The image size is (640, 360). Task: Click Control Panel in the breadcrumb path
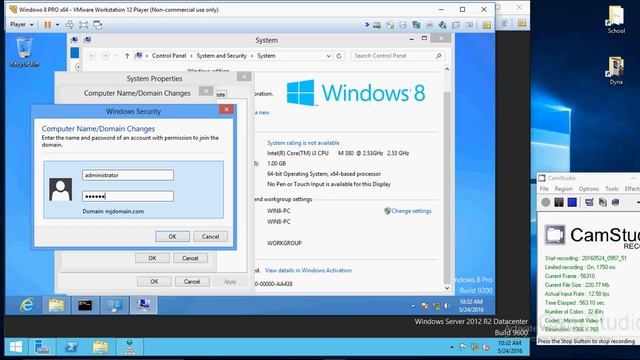(169, 56)
